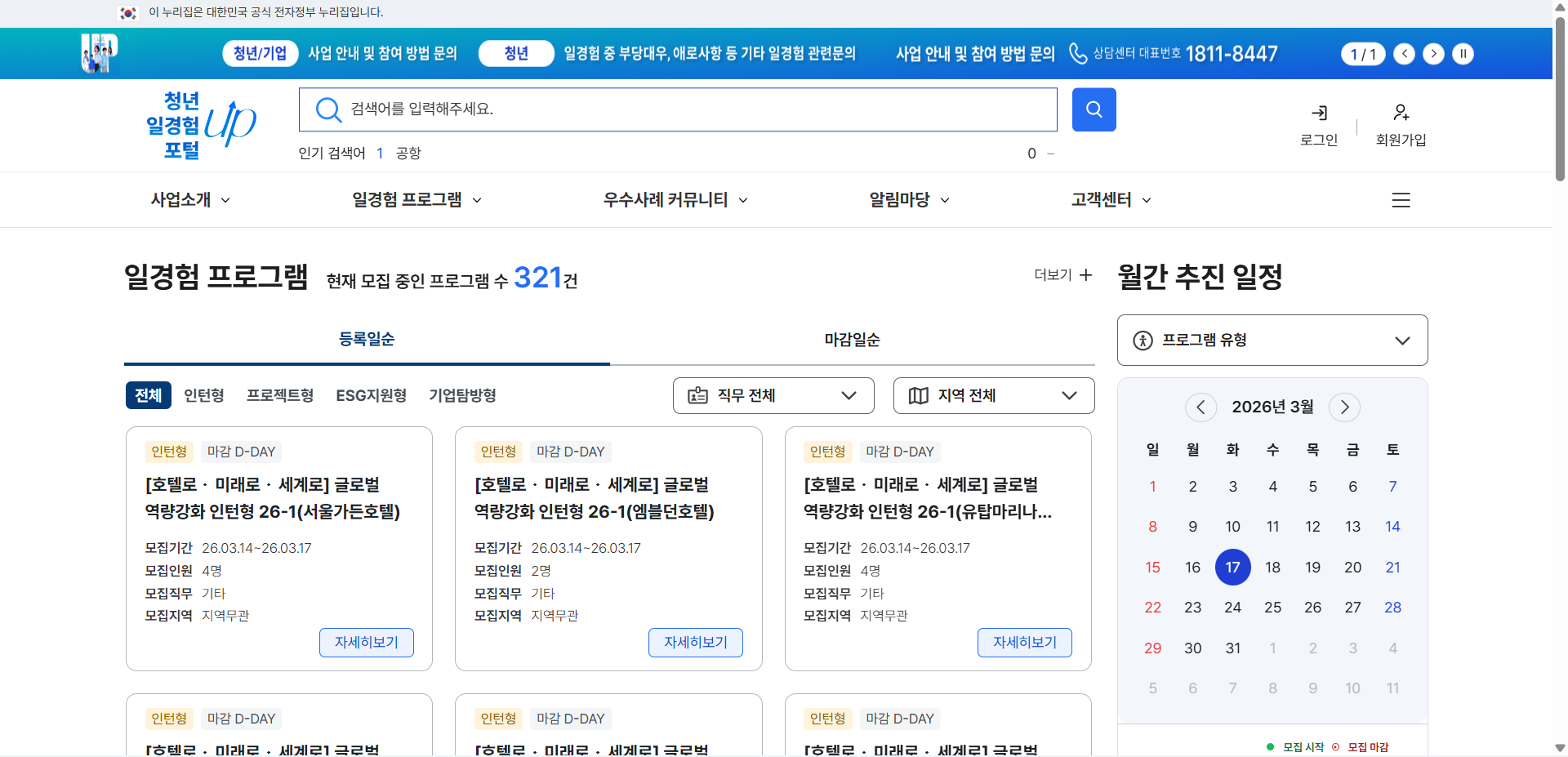Select the 인턴형 filter option
Image resolution: width=1568 pixels, height=757 pixels.
[204, 395]
